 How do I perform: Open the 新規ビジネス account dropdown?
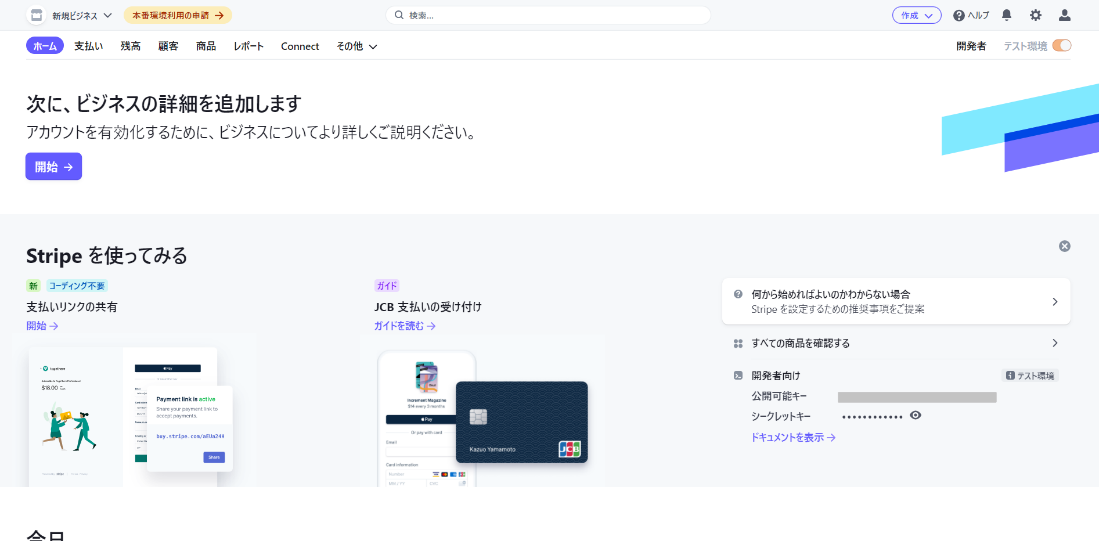click(x=82, y=15)
